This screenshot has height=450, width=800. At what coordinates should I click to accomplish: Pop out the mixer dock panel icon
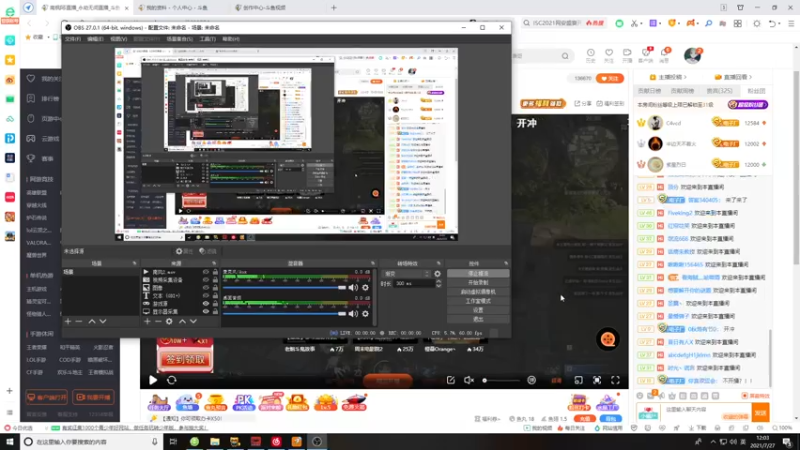point(372,263)
